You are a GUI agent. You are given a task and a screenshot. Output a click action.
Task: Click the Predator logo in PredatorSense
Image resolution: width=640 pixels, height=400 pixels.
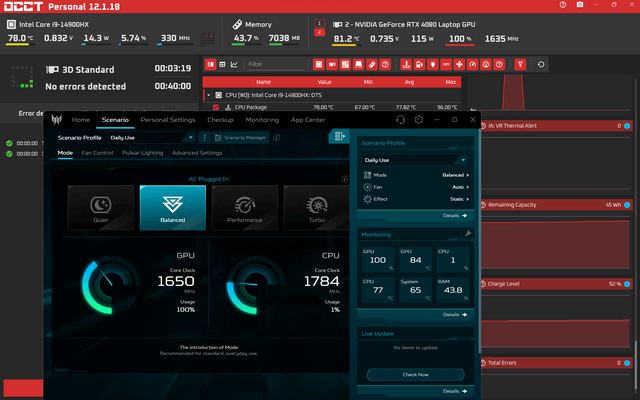[x=56, y=120]
